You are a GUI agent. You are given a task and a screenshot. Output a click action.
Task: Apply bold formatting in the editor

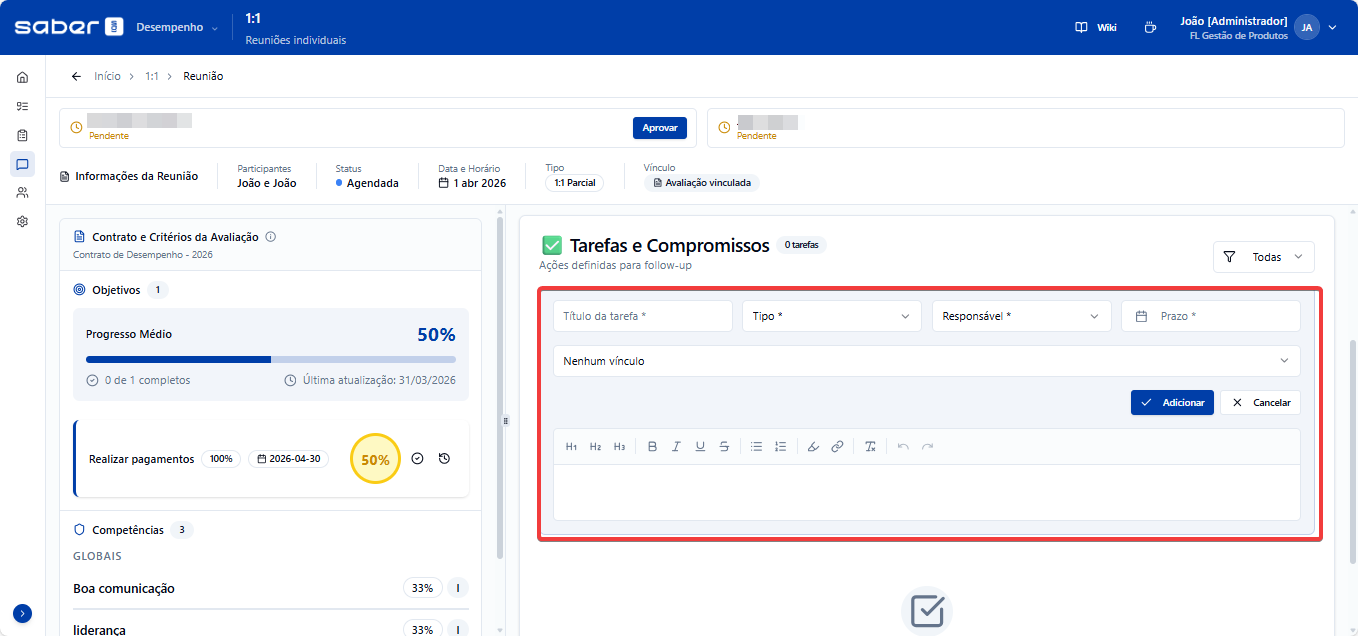pyautogui.click(x=653, y=447)
